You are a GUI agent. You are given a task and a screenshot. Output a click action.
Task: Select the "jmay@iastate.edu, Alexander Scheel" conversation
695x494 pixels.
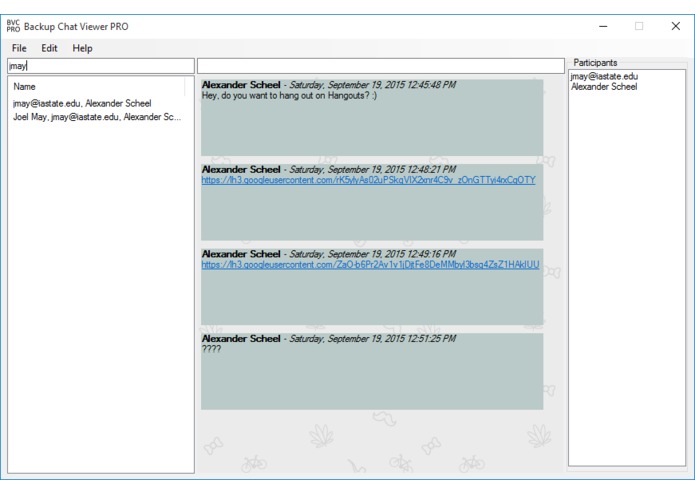pyautogui.click(x=82, y=103)
